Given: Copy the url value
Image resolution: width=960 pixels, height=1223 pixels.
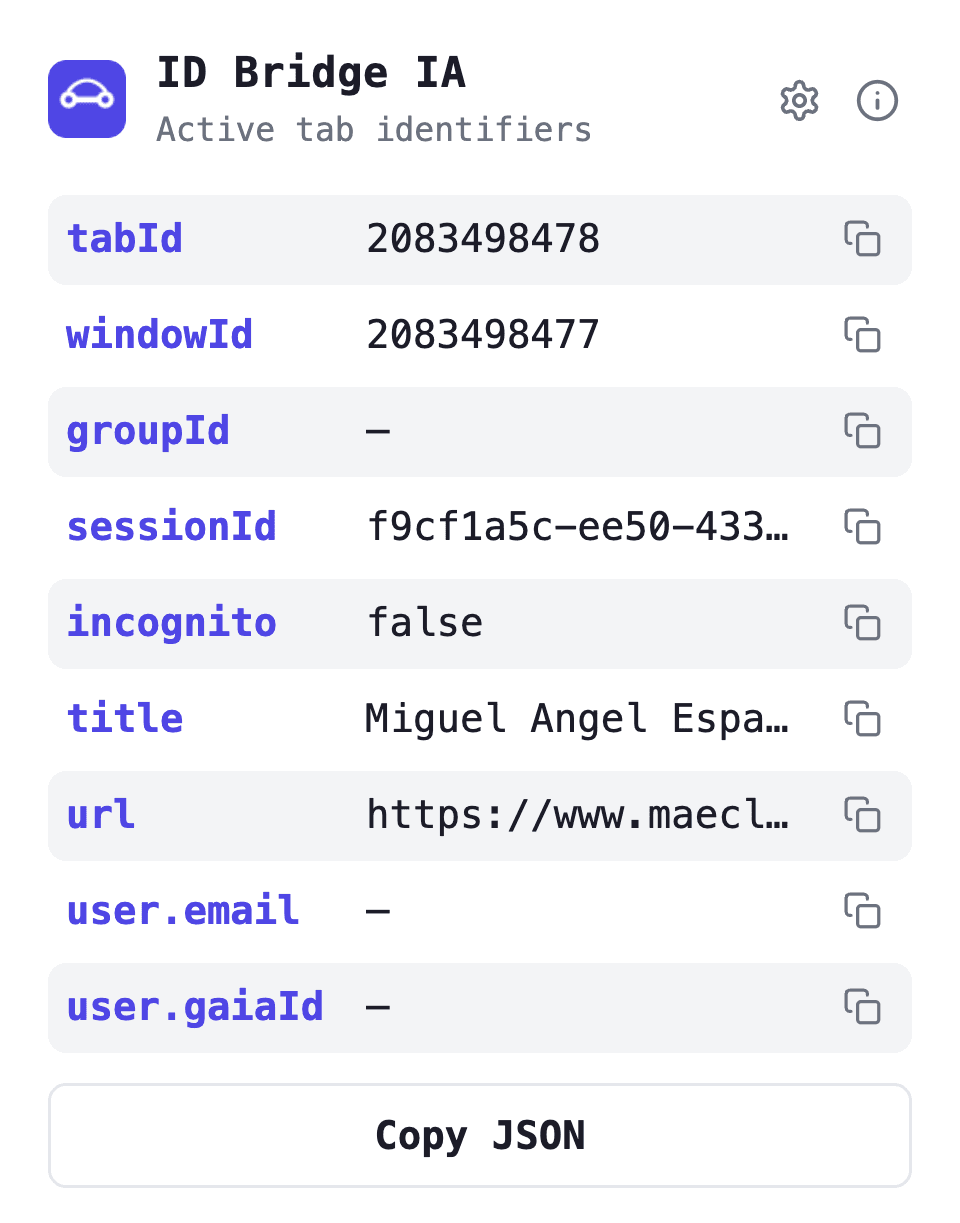Looking at the screenshot, I should (862, 815).
